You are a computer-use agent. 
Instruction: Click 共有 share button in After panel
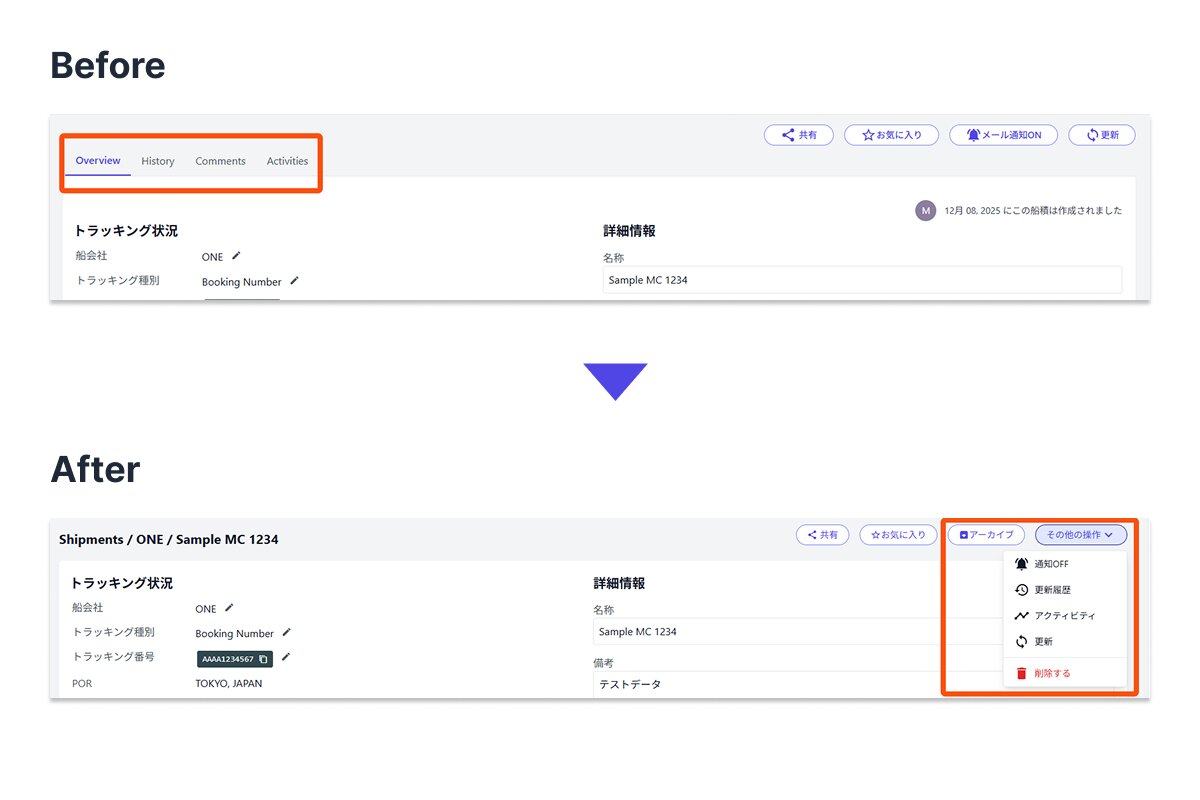[822, 535]
